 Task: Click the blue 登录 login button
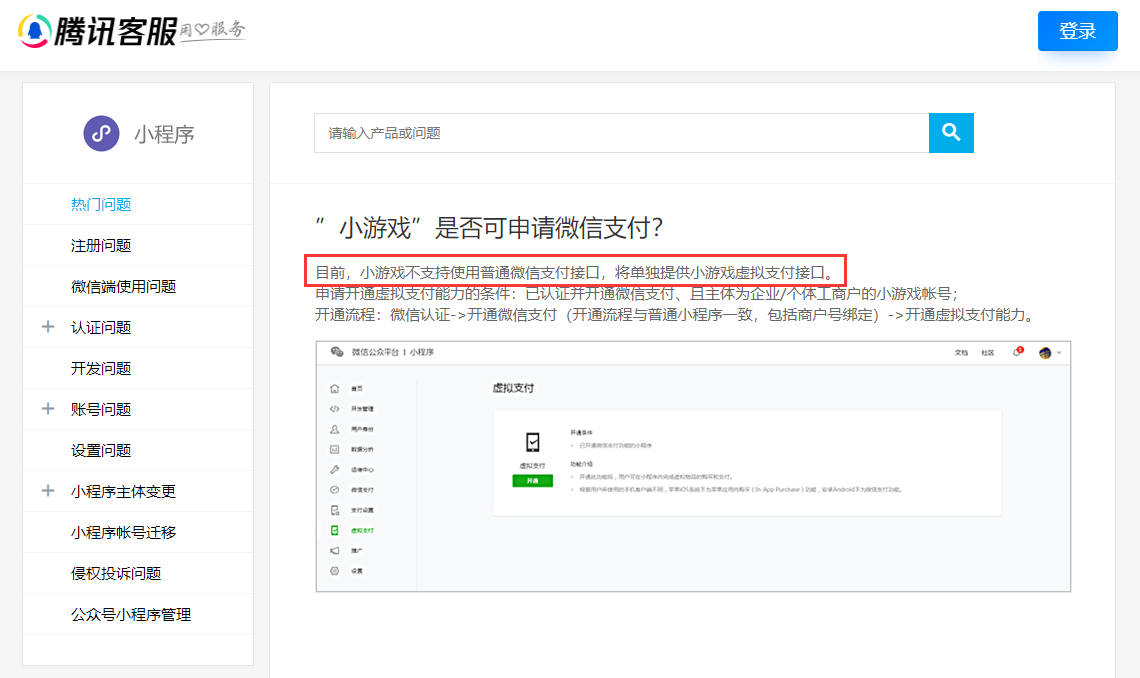pyautogui.click(x=1077, y=31)
